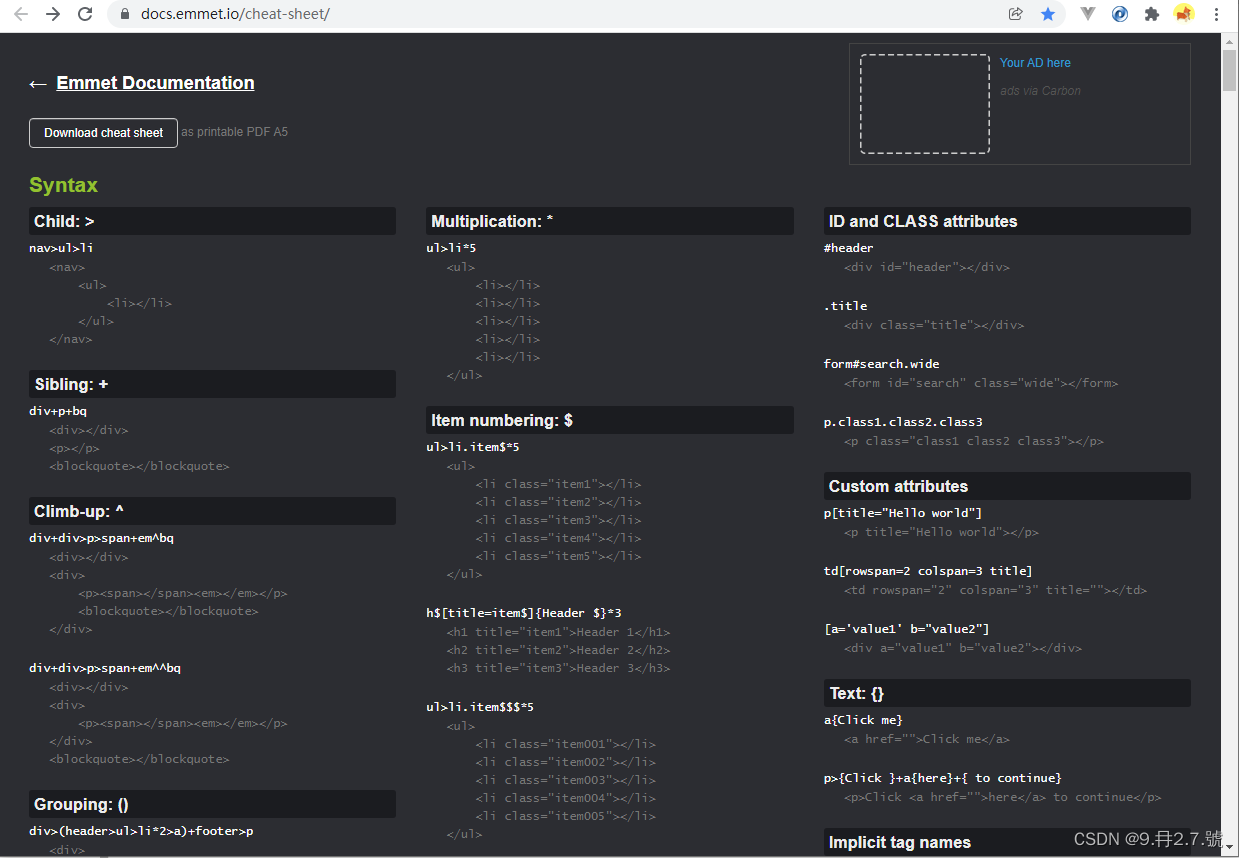Click the page's vertical scrollbar thumb

click(x=1229, y=70)
